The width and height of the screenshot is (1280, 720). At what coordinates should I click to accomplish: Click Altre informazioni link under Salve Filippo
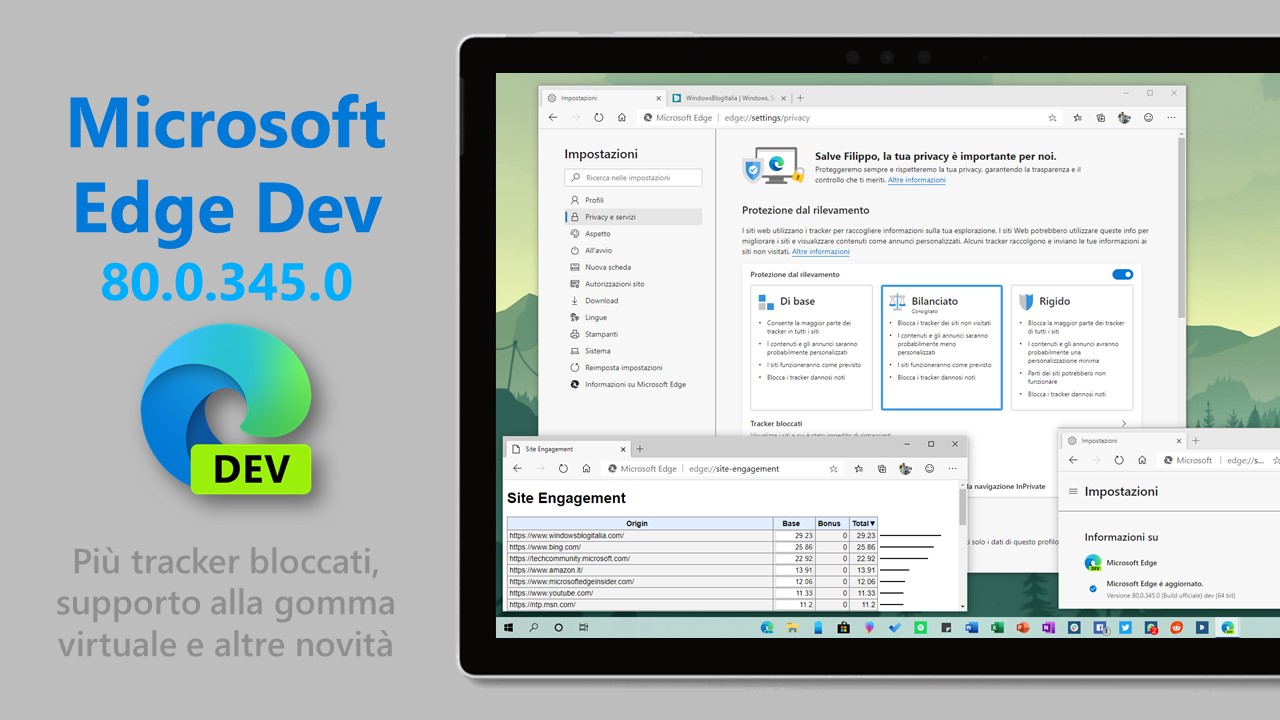[916, 180]
